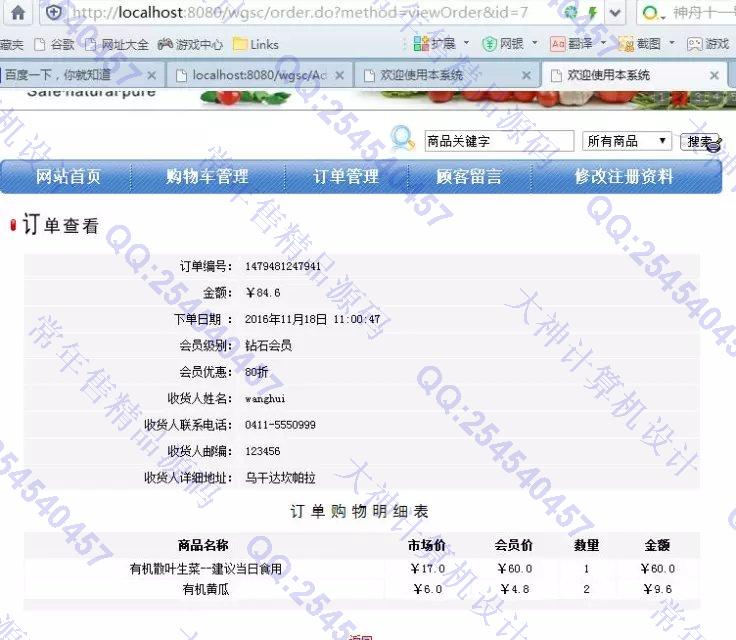The image size is (736, 640).
Task: Click the security shield icon in address bar
Action: coord(54,13)
